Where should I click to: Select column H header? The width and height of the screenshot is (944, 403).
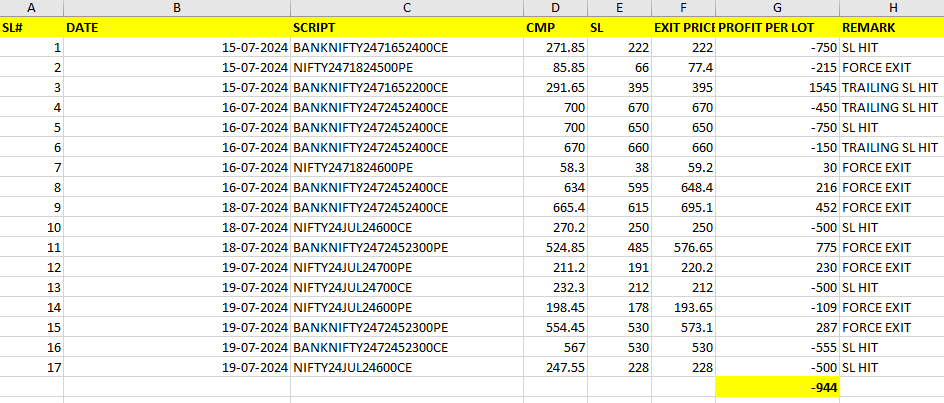(892, 8)
